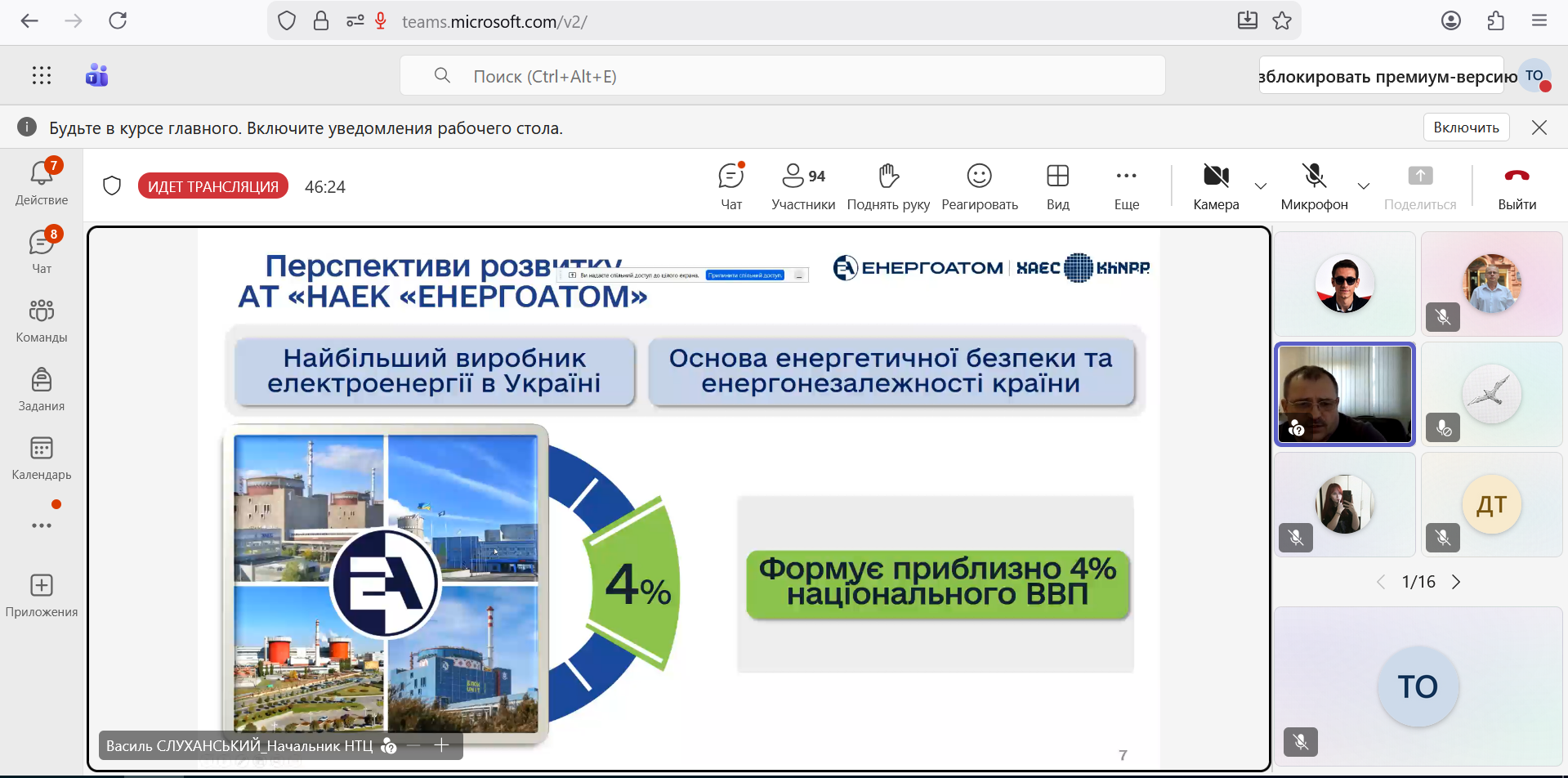Expand the microphone options dropdown arrow
This screenshot has width=1568, height=778.
1364,186
